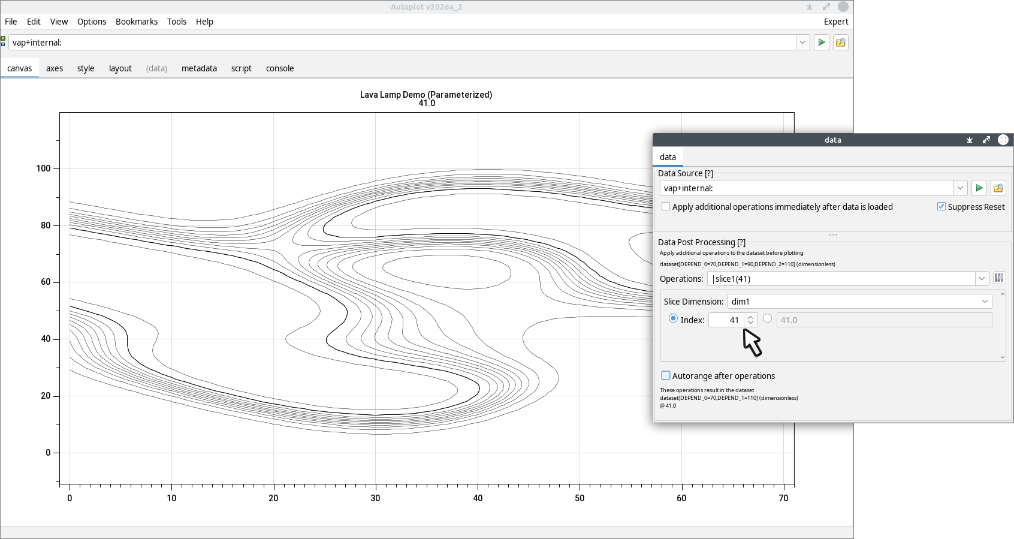Switch to the metadata tab
This screenshot has width=1014, height=539.
[199, 69]
